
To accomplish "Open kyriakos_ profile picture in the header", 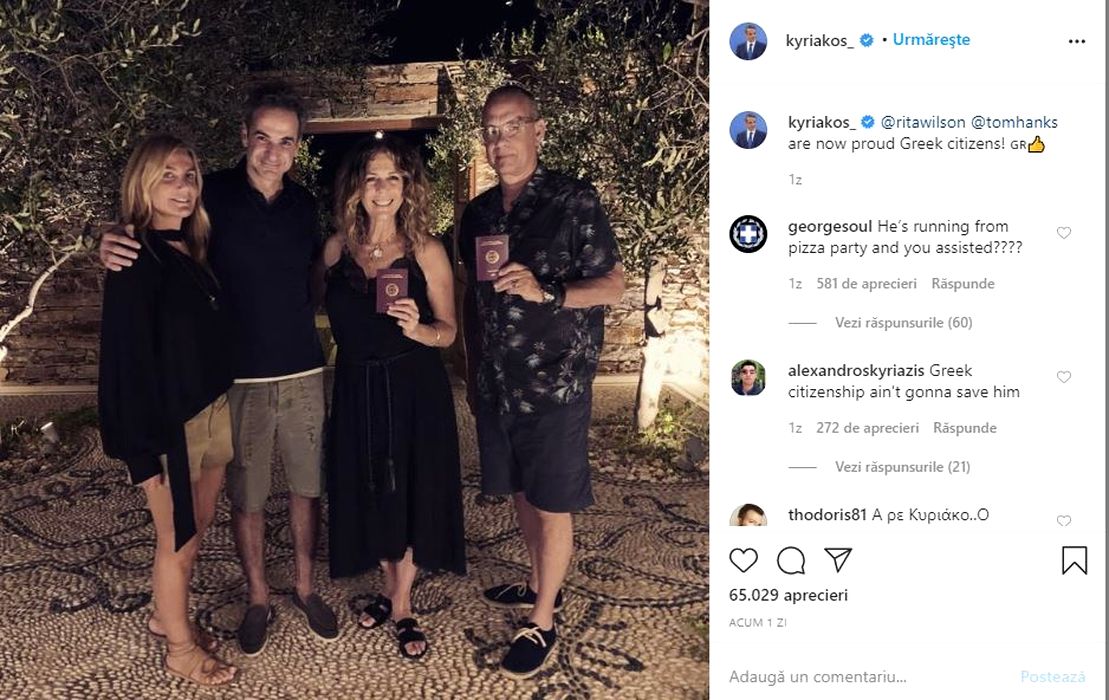I will click(x=748, y=41).
